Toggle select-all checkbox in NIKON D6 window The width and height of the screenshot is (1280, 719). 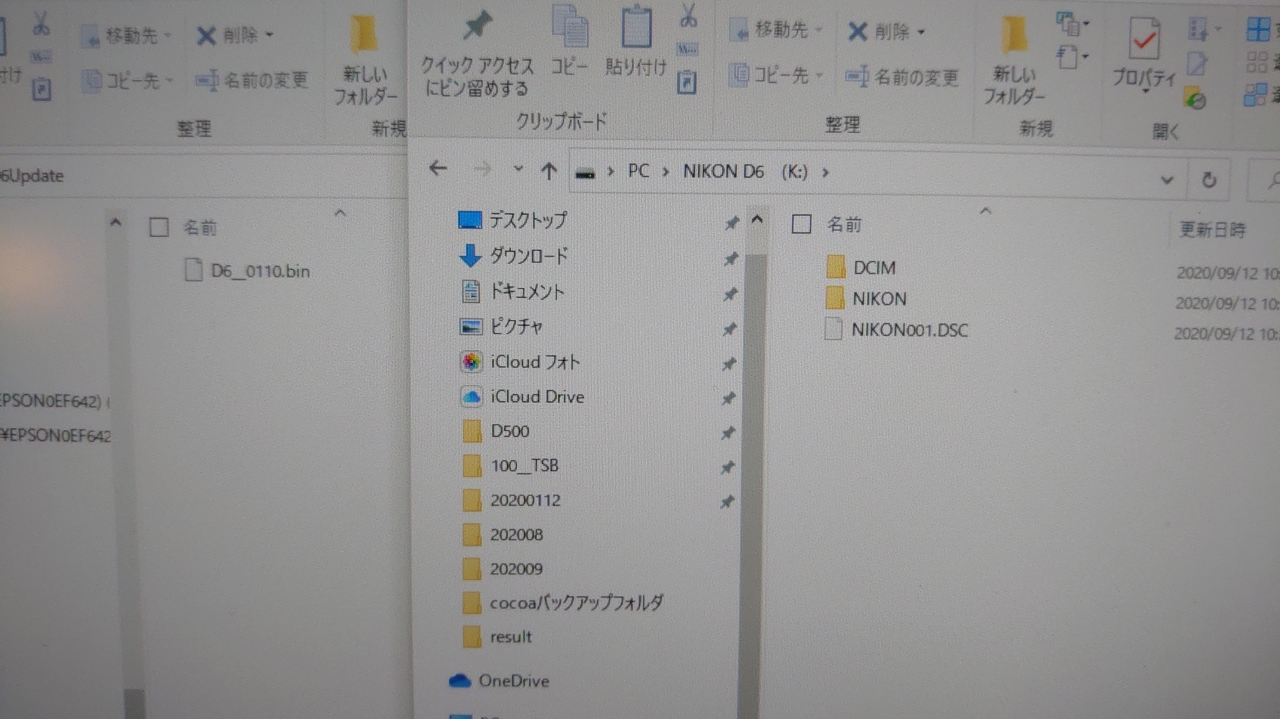coord(801,225)
